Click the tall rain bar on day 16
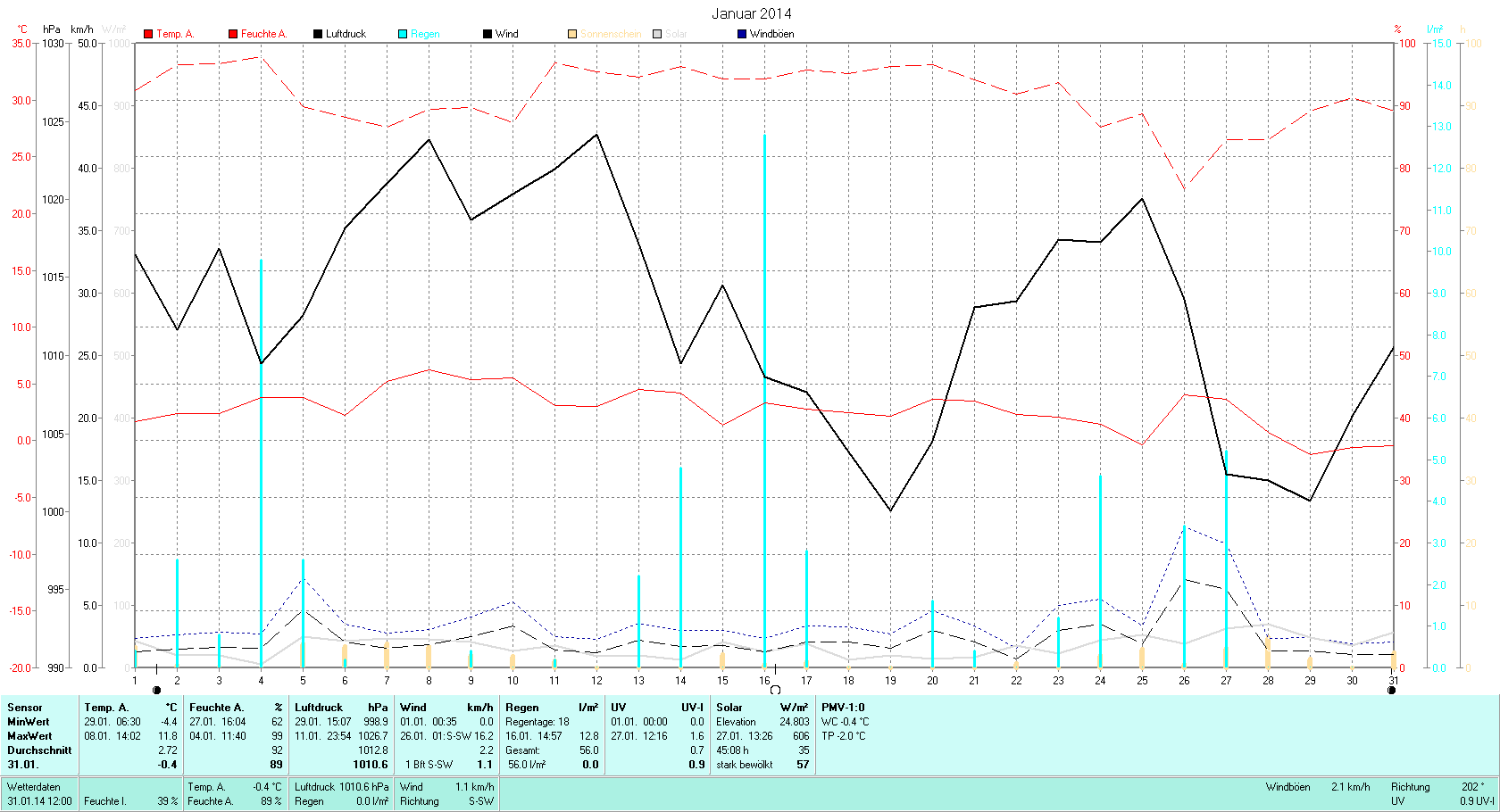 pos(764,401)
